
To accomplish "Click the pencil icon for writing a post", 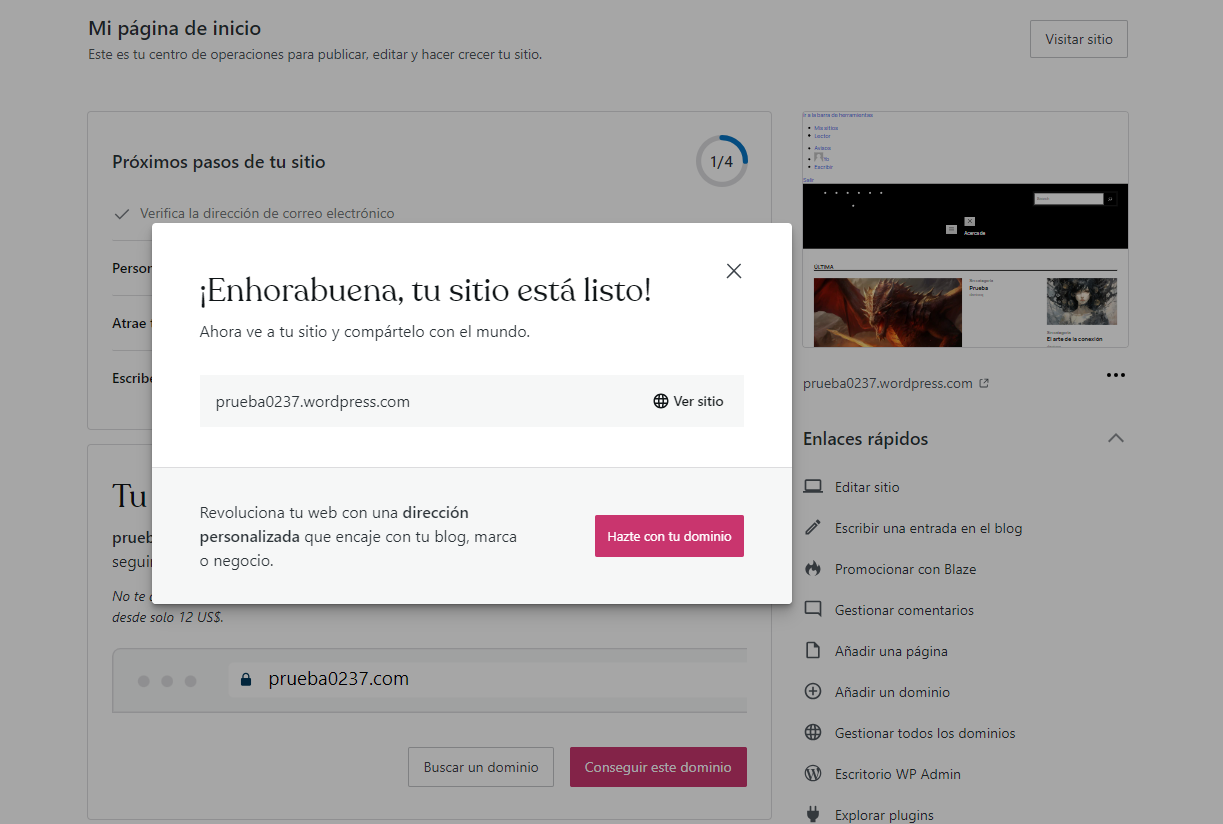I will pos(813,528).
